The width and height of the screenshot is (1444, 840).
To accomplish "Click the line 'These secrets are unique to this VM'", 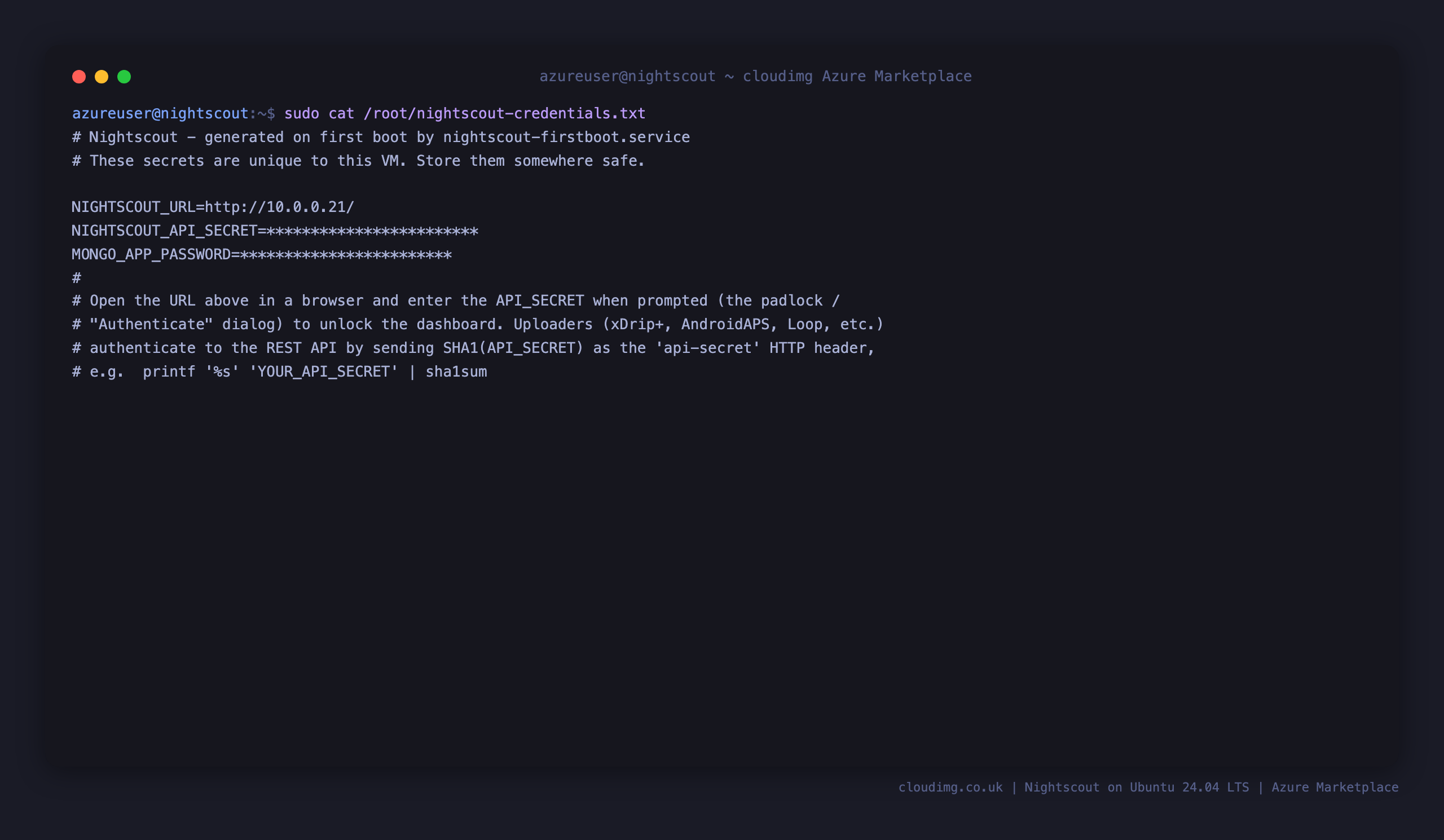I will pos(358,161).
